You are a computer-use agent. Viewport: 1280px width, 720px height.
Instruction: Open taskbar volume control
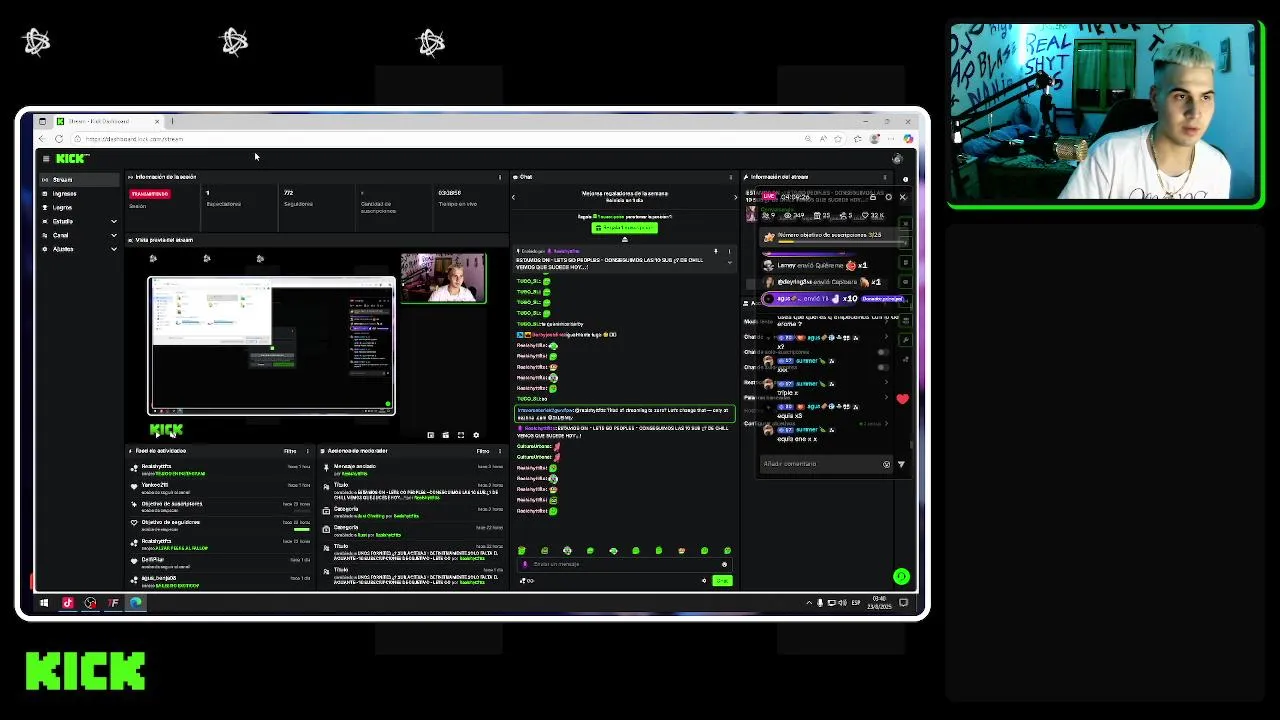[844, 603]
